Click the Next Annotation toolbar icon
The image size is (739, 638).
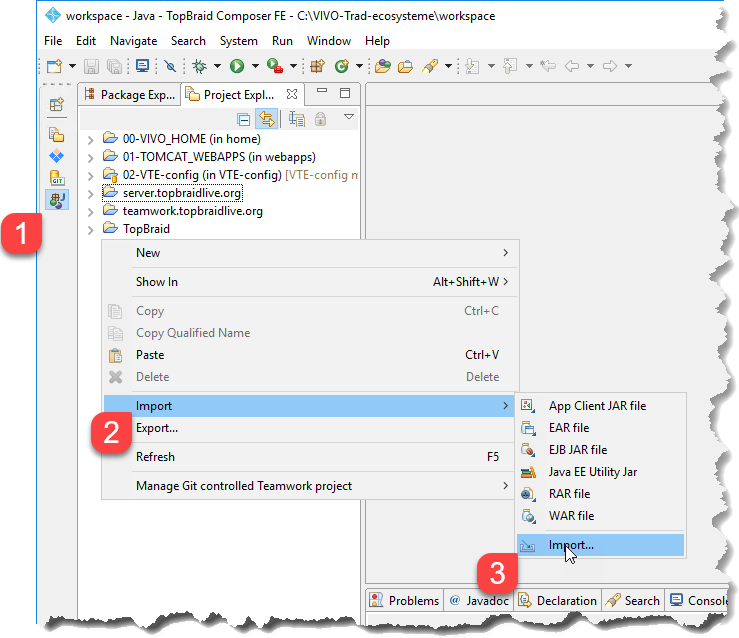point(472,66)
